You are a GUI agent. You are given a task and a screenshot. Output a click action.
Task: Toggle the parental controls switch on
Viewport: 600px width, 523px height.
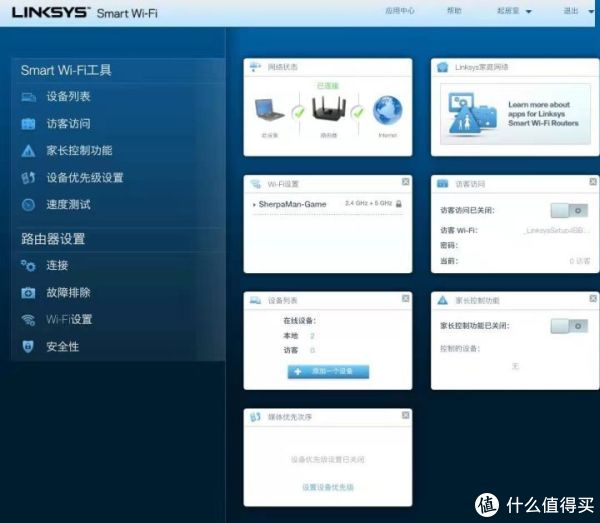[569, 326]
